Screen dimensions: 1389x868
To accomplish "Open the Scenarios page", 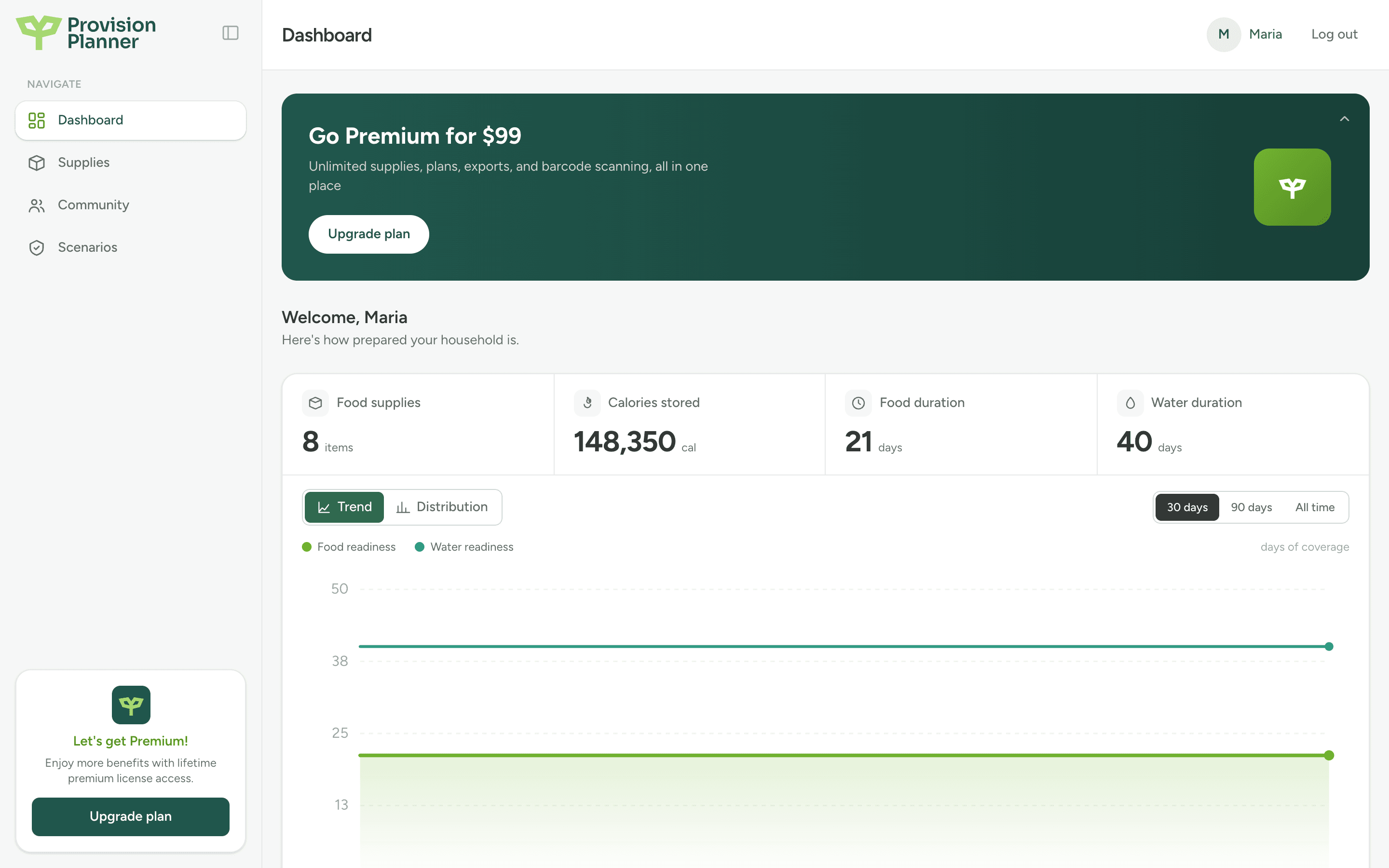I will click(130, 247).
